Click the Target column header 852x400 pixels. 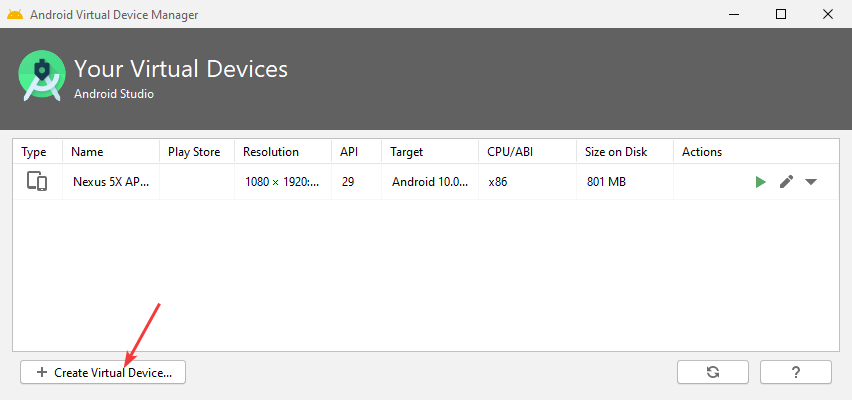pos(407,152)
